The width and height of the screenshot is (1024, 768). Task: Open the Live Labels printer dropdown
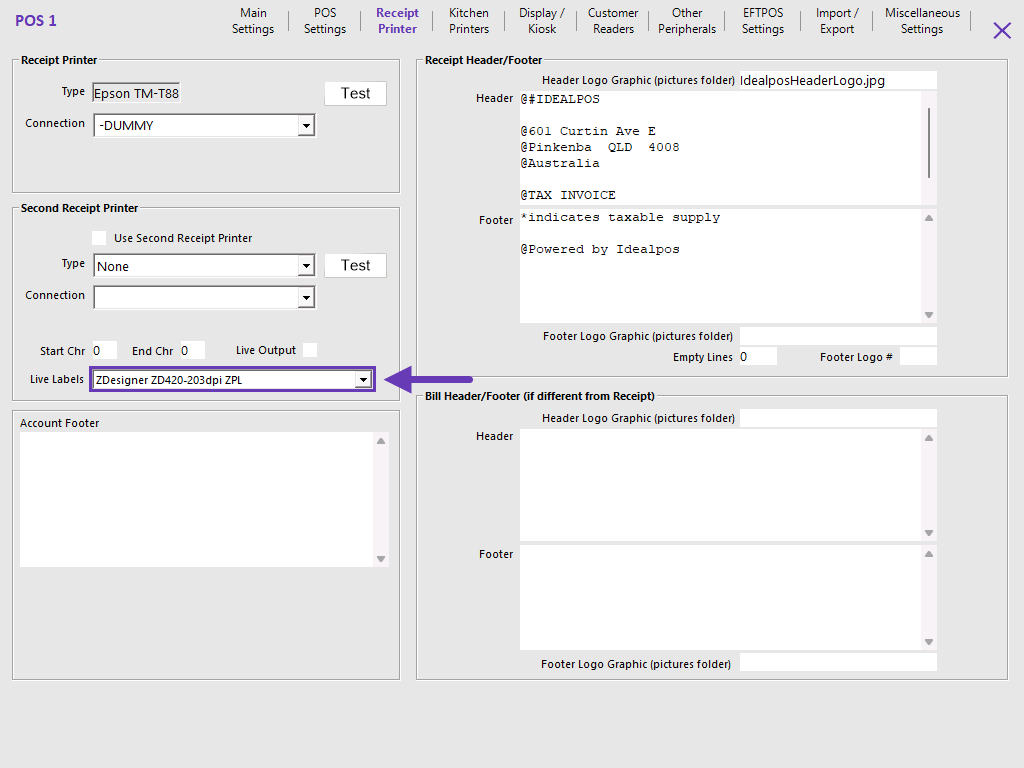363,379
